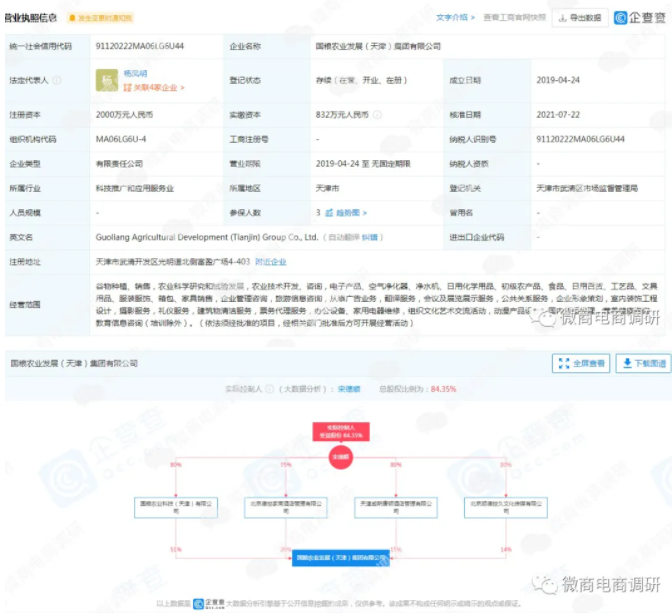The width and height of the screenshot is (672, 613).
Task: Click the legal representative name link
Action: (x=135, y=73)
